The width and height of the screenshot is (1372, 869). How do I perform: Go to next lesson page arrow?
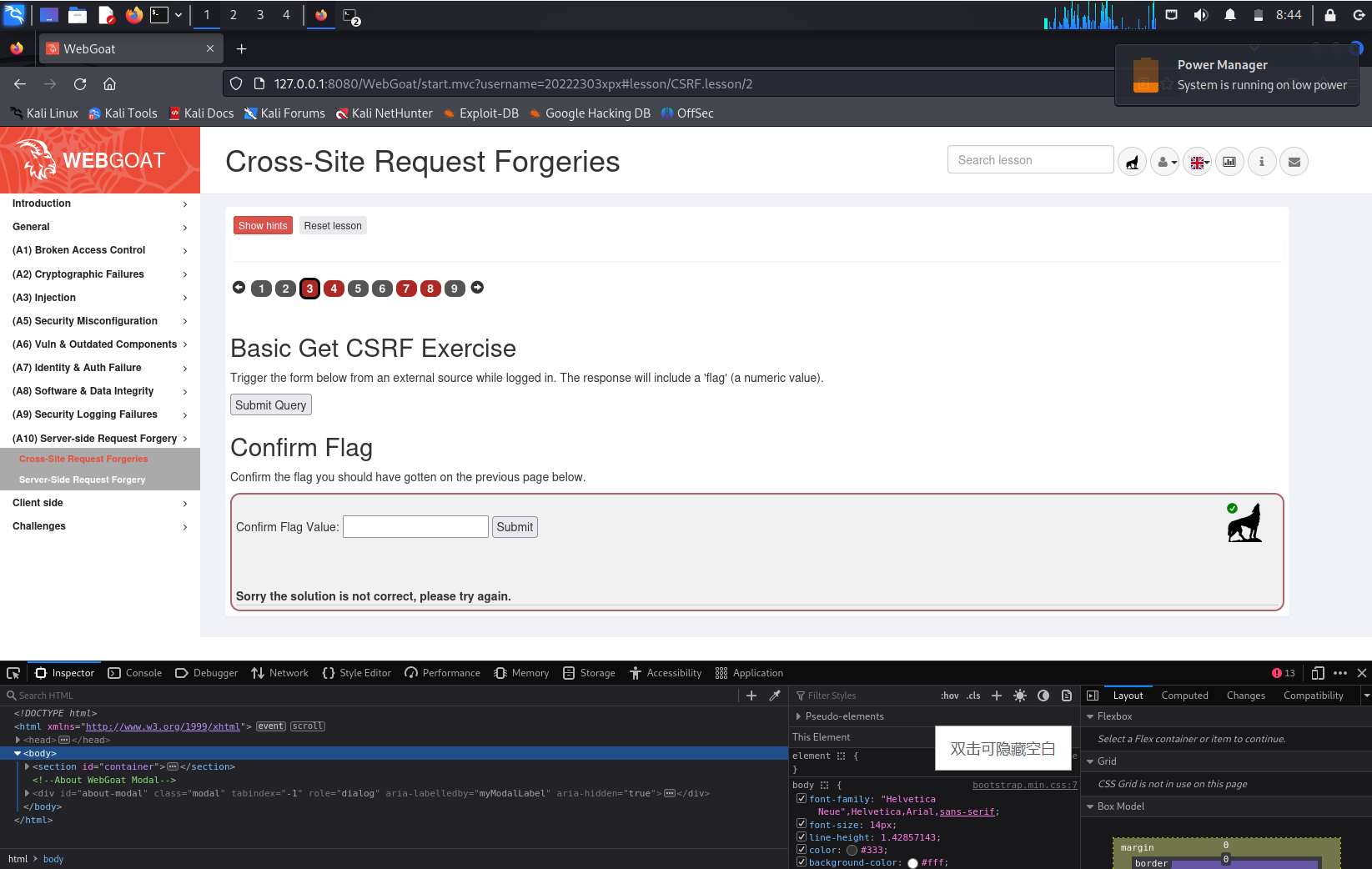point(477,288)
